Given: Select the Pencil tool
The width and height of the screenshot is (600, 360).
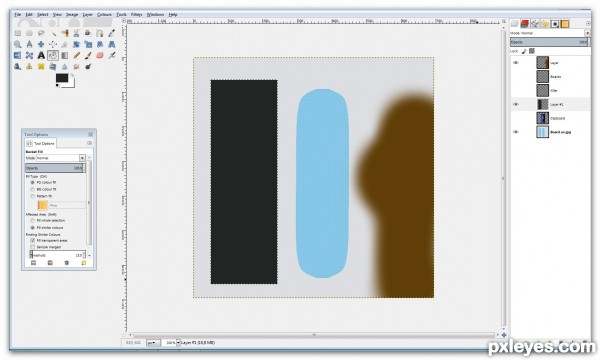Looking at the screenshot, I should 77,55.
